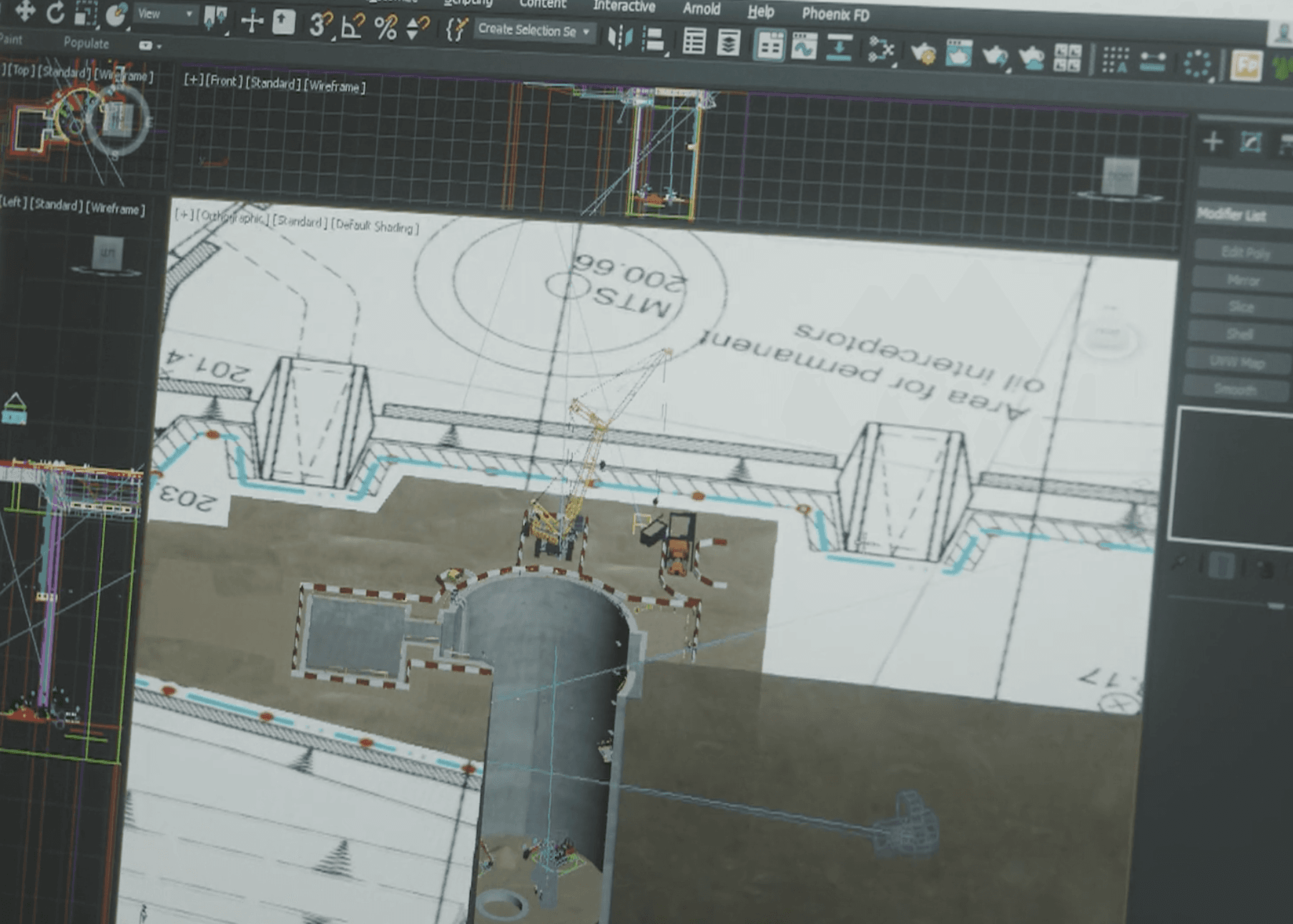
Task: Click Edit Named Selection Sets icon
Action: pos(456,29)
